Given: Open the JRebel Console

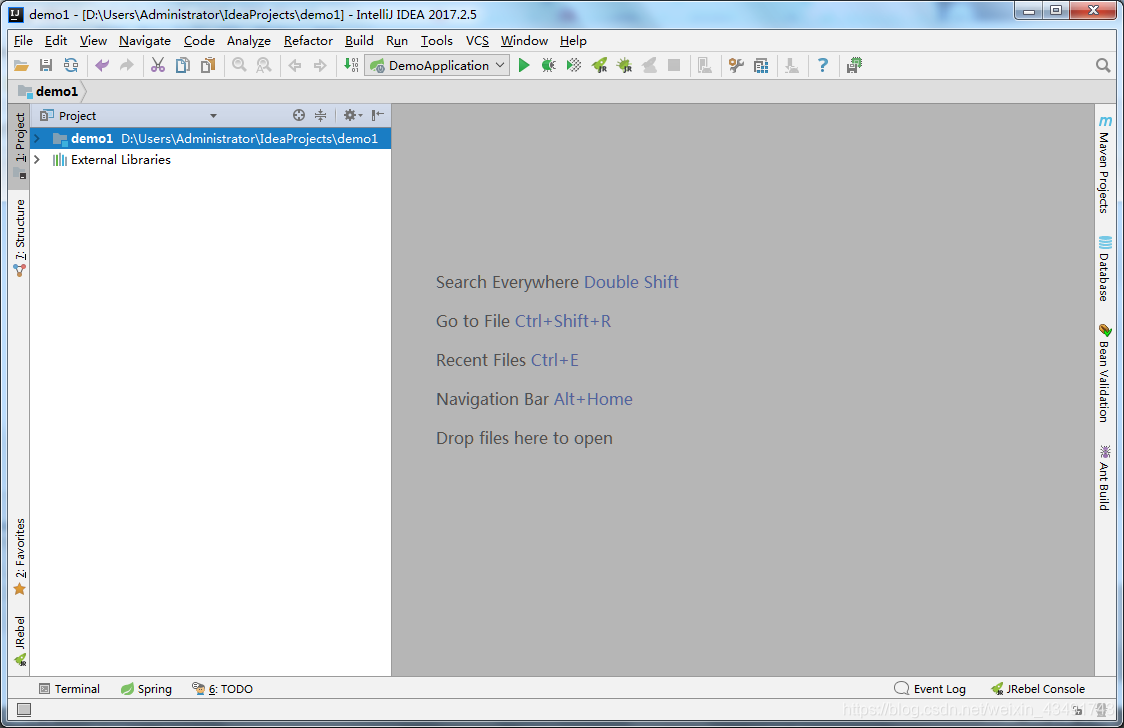Looking at the screenshot, I should [x=1038, y=689].
